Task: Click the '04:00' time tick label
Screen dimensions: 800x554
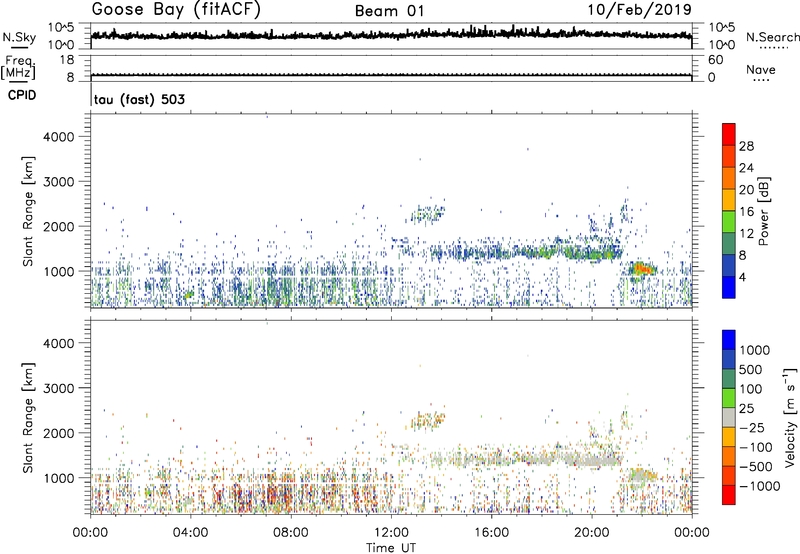Action: coord(190,533)
